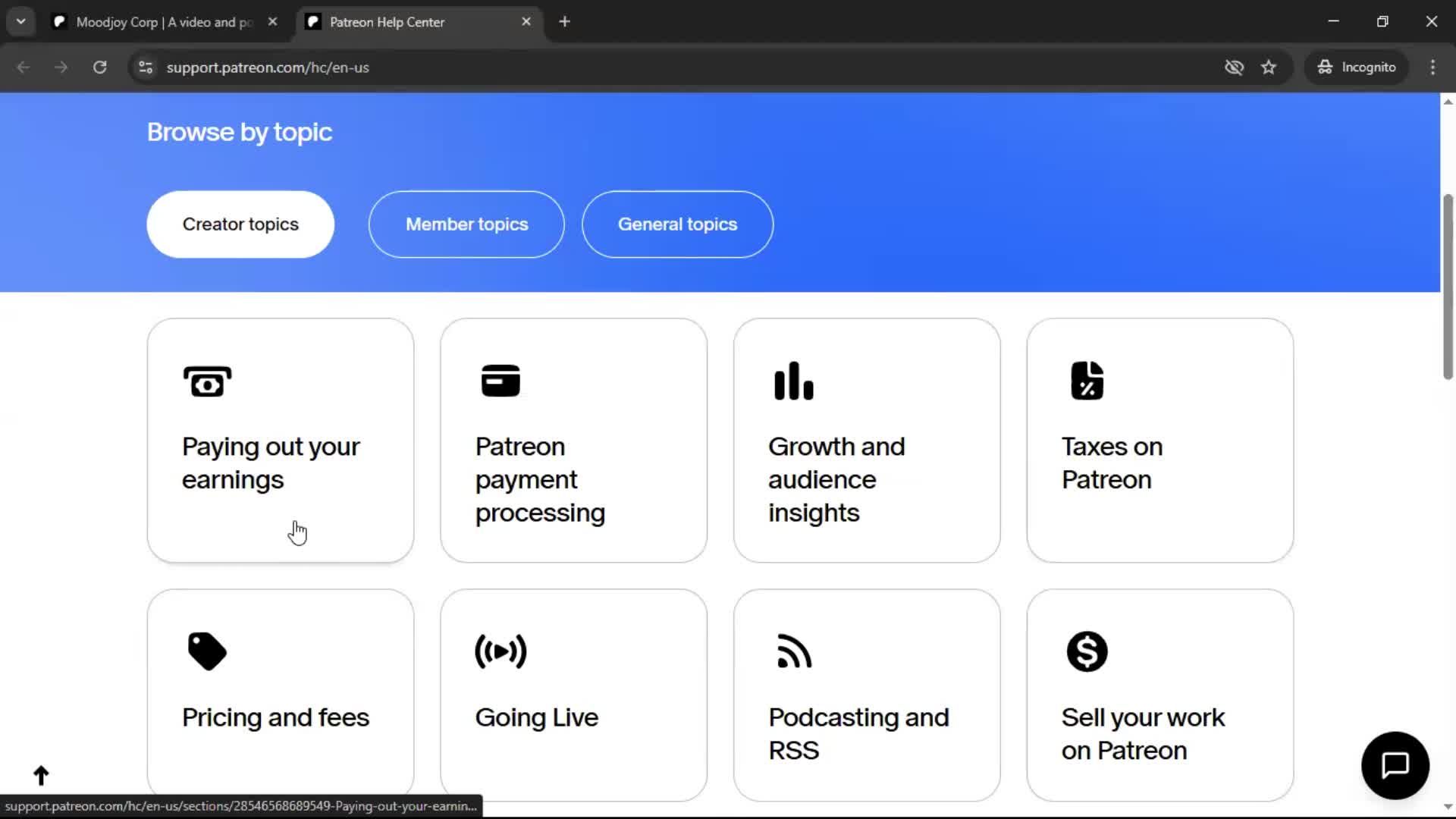
Task: Click the bar chart icon for Growth insights
Action: tap(793, 381)
